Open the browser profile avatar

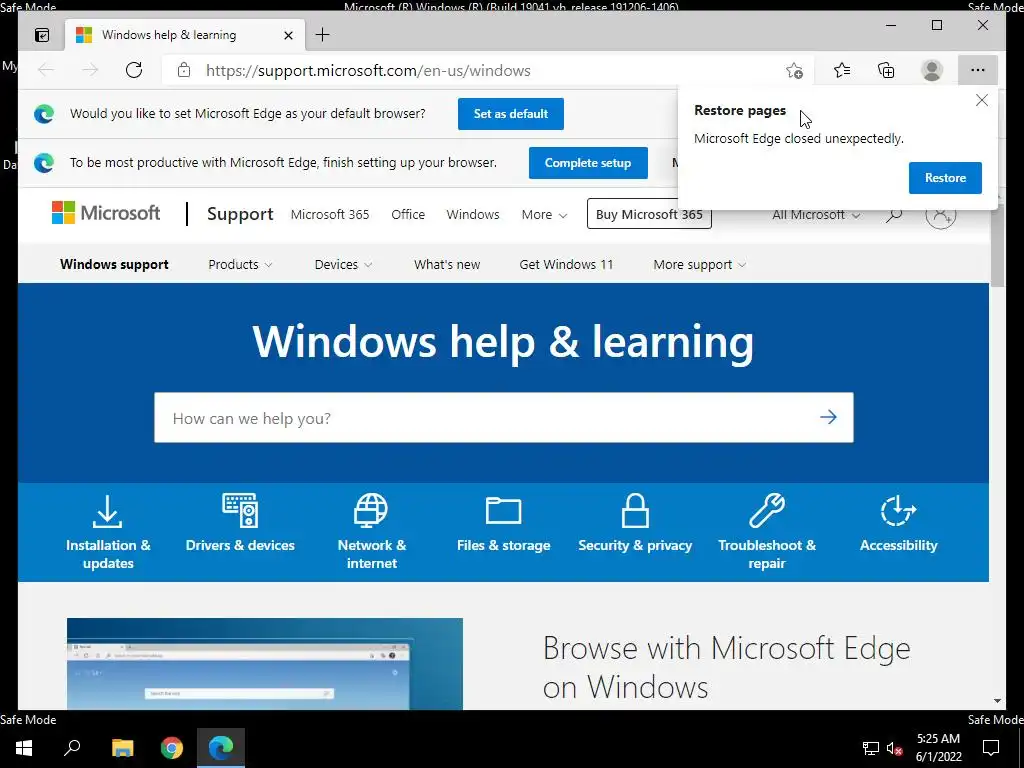pyautogui.click(x=932, y=70)
